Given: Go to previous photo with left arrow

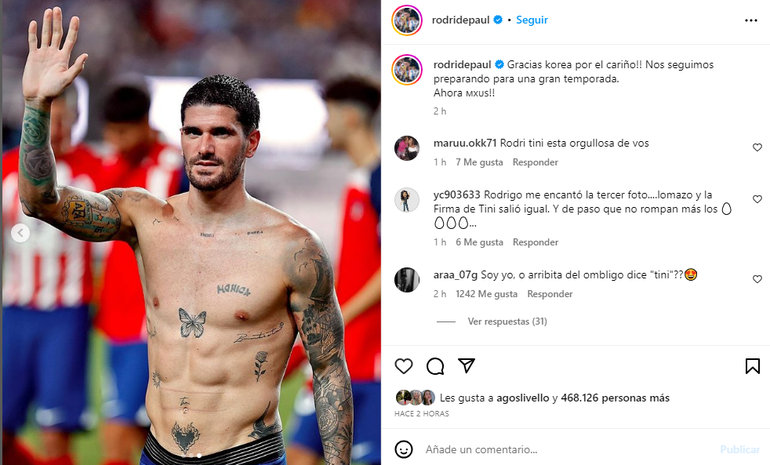Looking at the screenshot, I should coord(20,233).
